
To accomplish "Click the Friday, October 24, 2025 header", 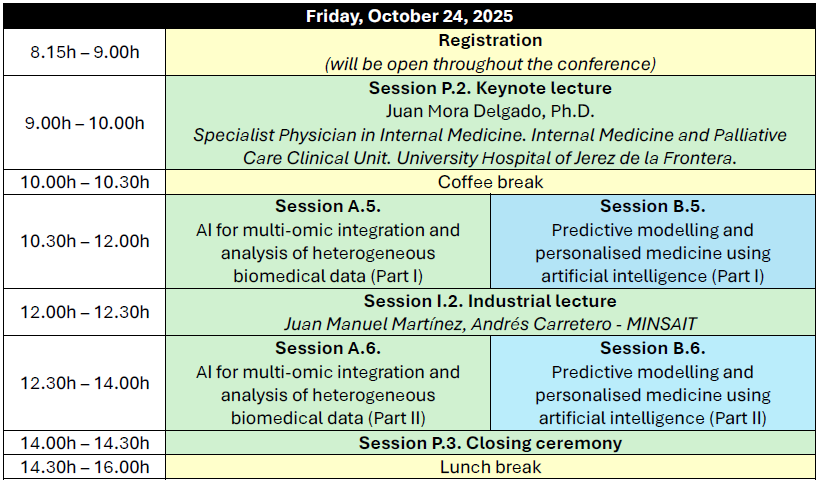I will tap(410, 16).
